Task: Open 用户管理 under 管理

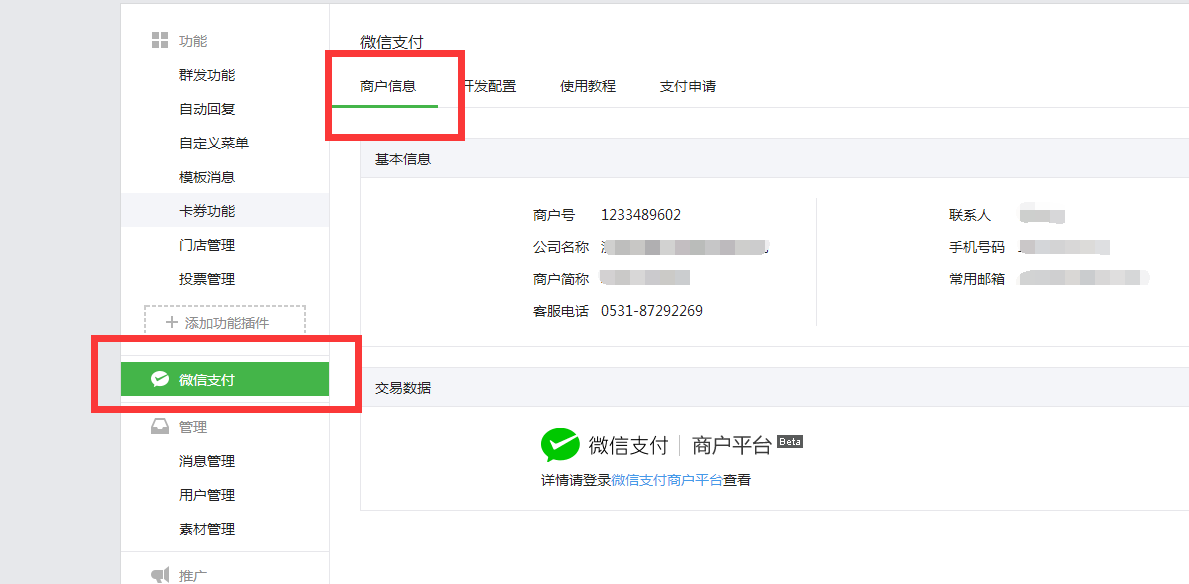Action: [x=207, y=495]
